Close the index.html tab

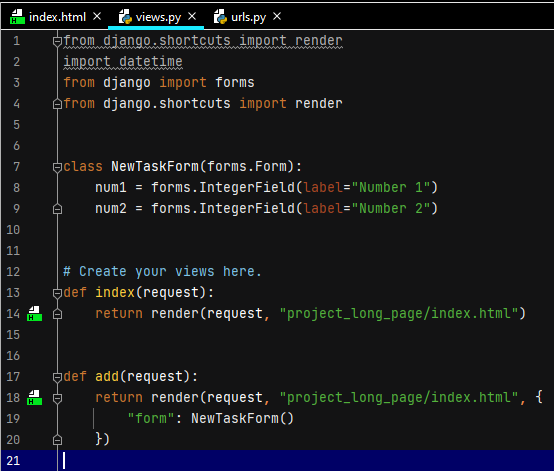[x=97, y=16]
